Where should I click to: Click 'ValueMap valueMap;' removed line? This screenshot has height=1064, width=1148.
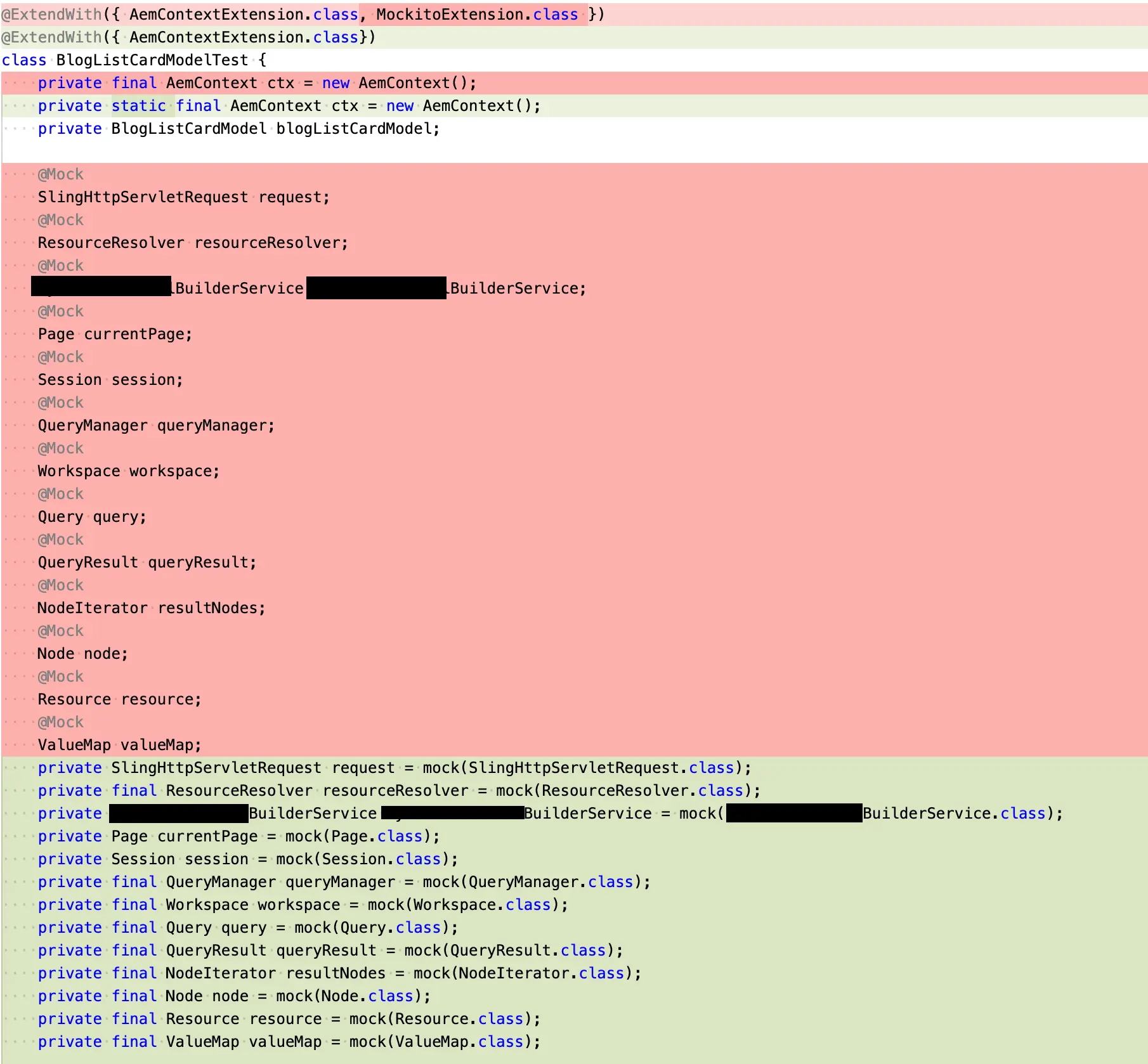574,744
